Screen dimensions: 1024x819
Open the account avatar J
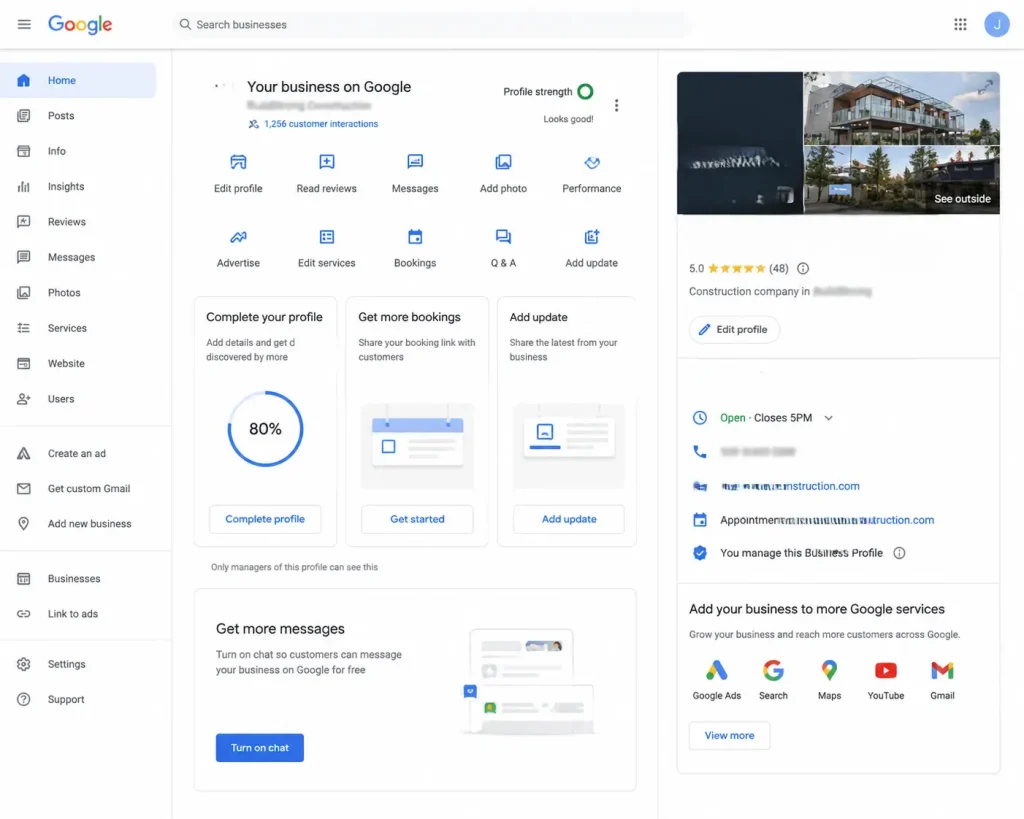pos(997,24)
